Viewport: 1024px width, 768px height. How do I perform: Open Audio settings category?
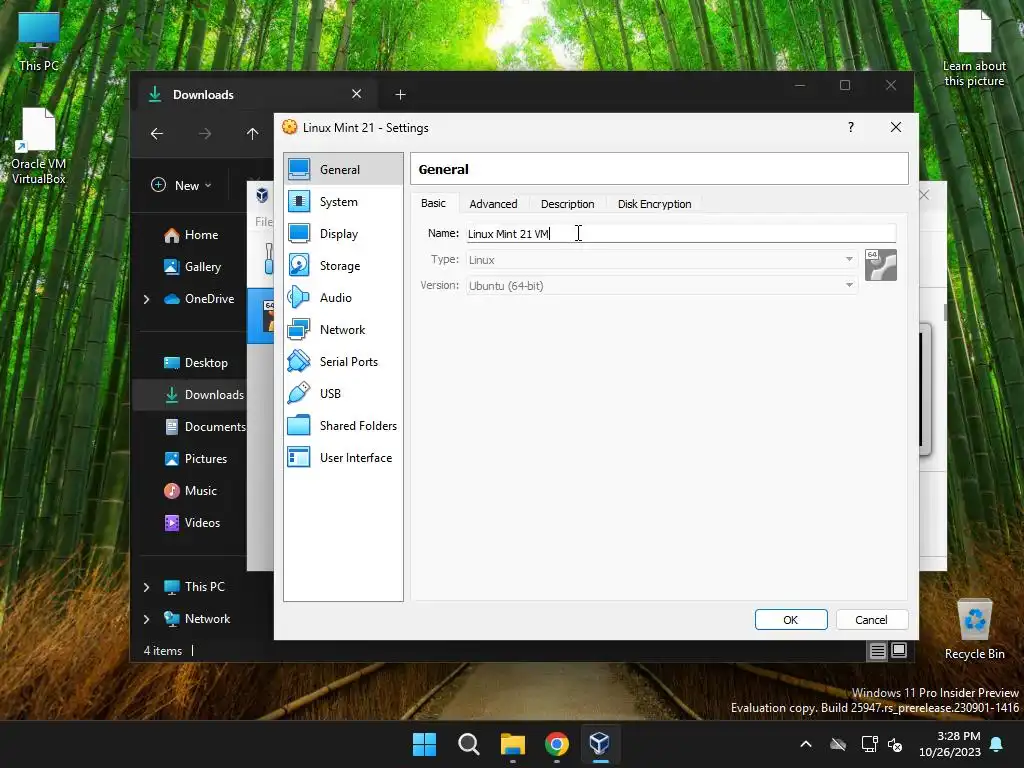[344, 298]
